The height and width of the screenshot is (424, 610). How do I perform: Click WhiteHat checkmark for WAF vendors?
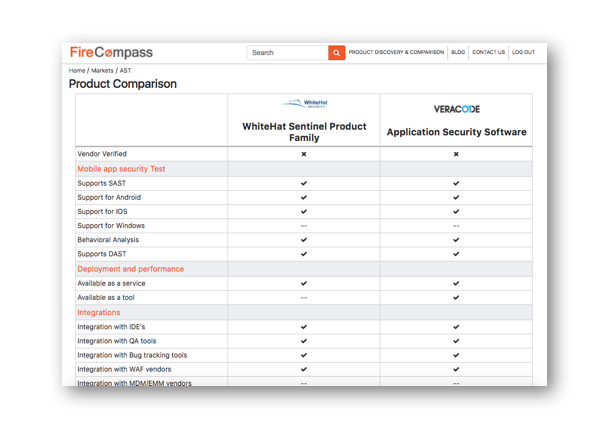coord(304,369)
